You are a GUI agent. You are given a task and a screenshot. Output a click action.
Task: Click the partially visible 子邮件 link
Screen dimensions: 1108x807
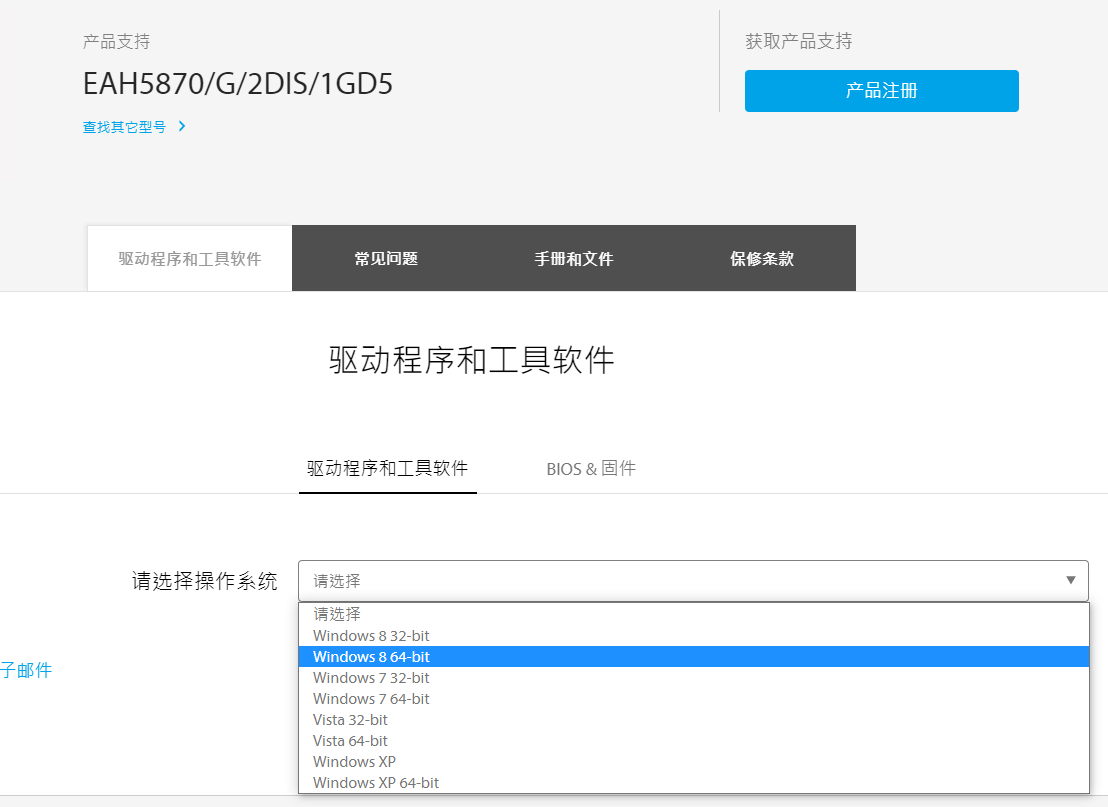tap(26, 671)
